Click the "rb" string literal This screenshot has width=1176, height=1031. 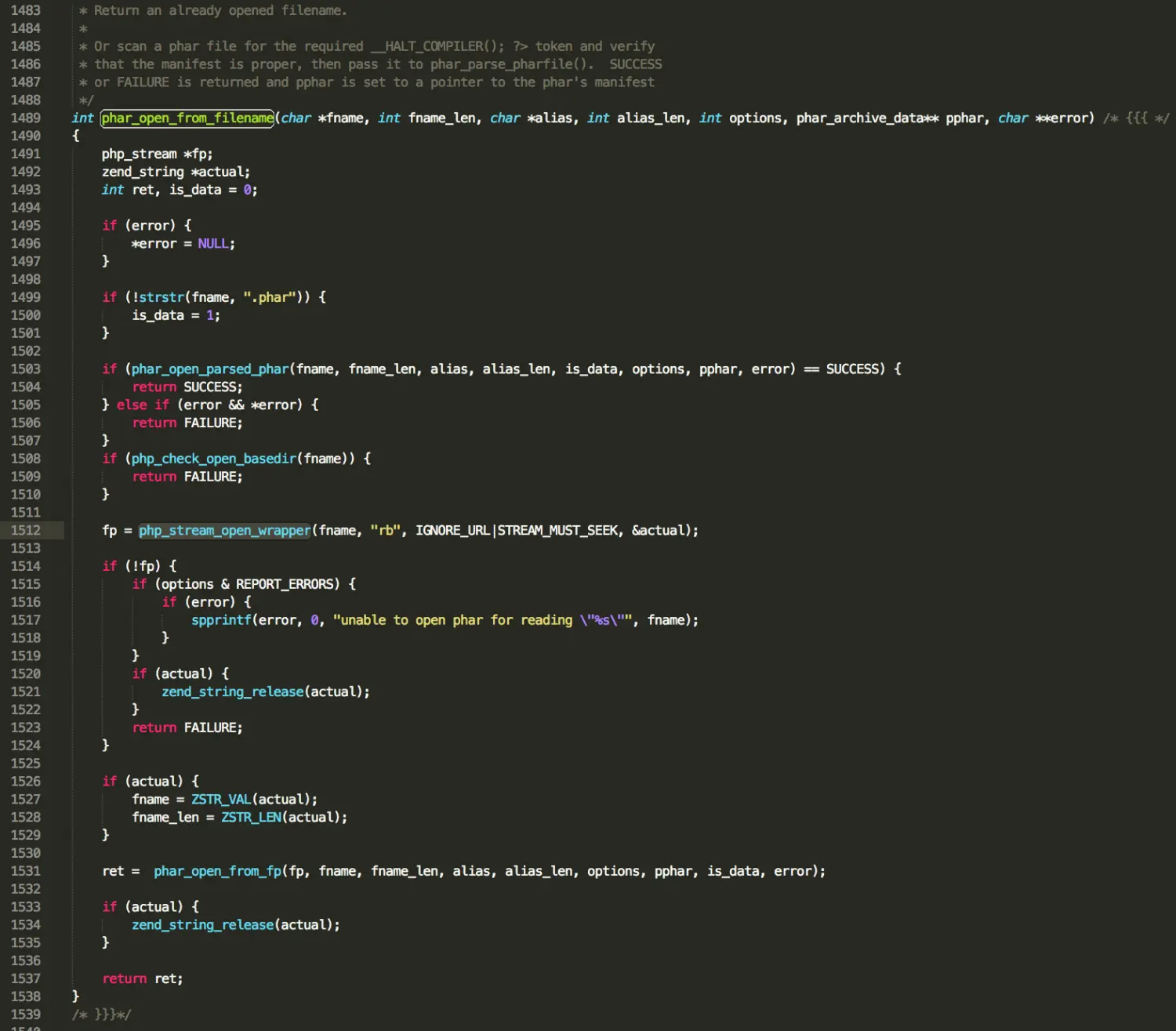(x=385, y=531)
